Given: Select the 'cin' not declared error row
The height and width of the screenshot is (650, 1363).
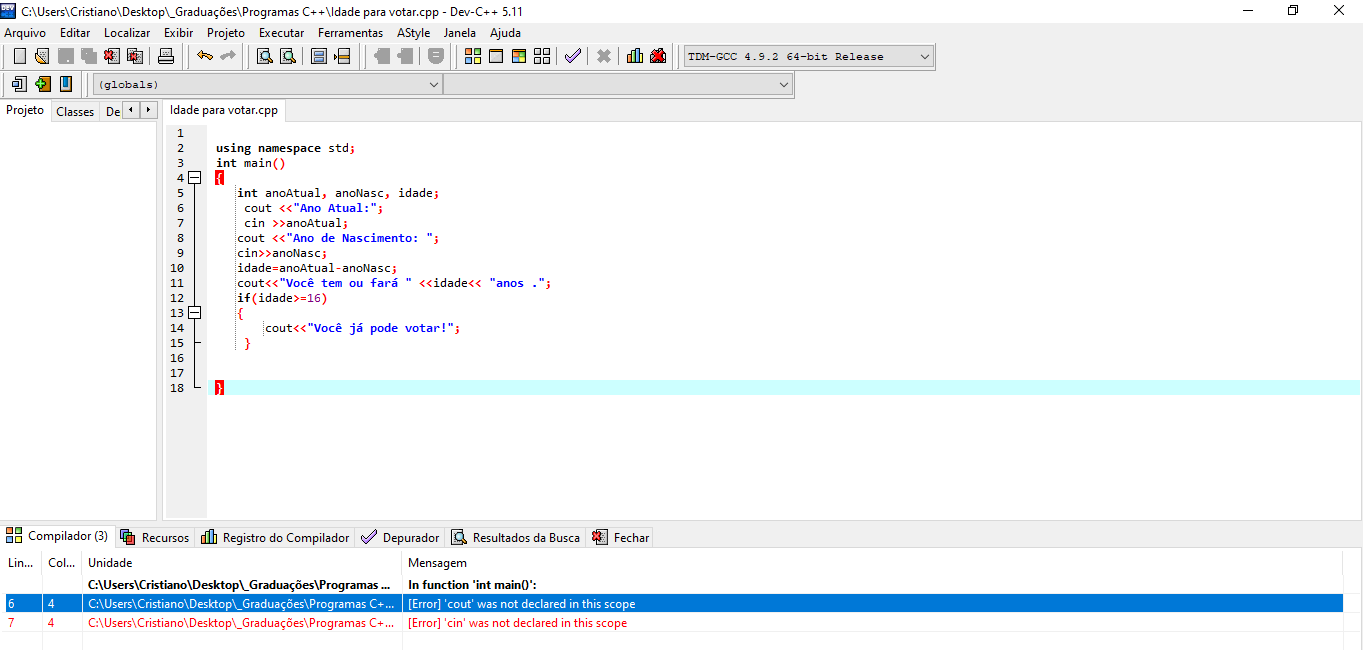Looking at the screenshot, I should [x=517, y=623].
